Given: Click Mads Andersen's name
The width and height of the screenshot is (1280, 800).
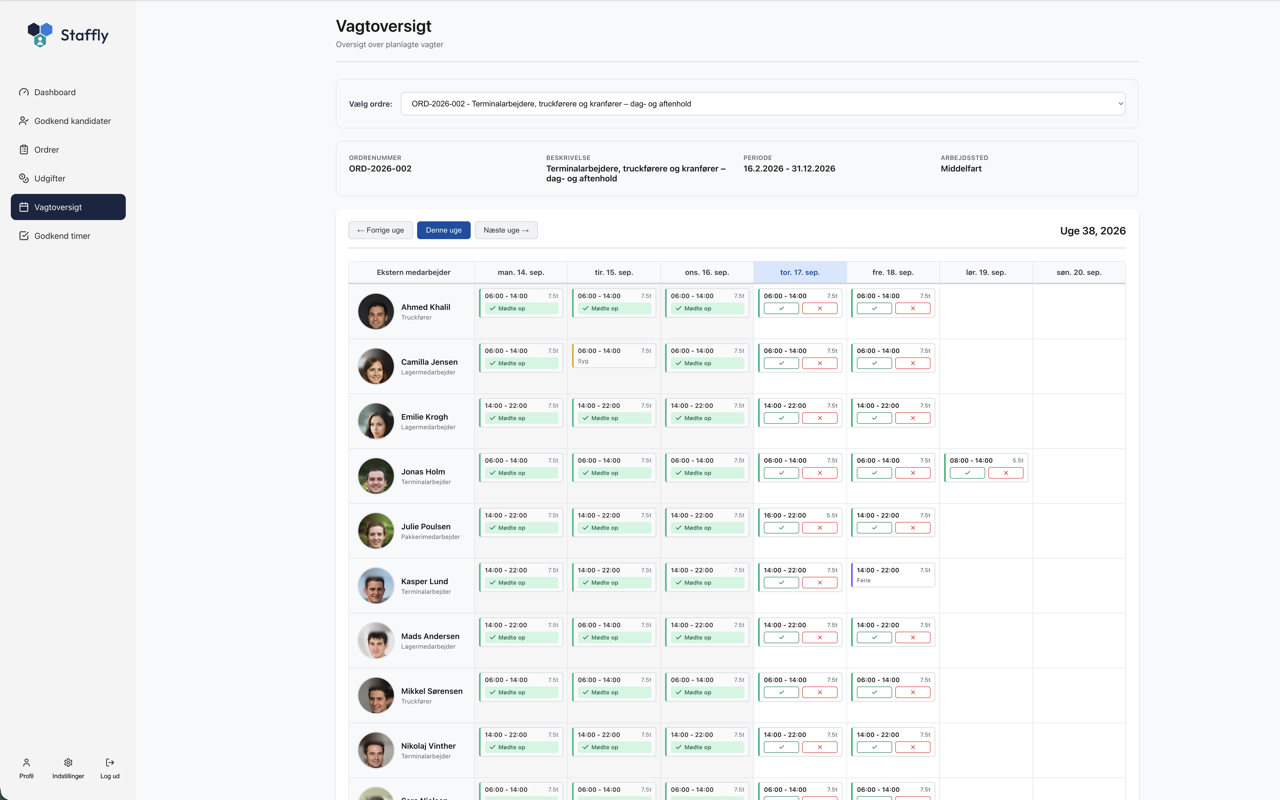Looking at the screenshot, I should click(430, 636).
